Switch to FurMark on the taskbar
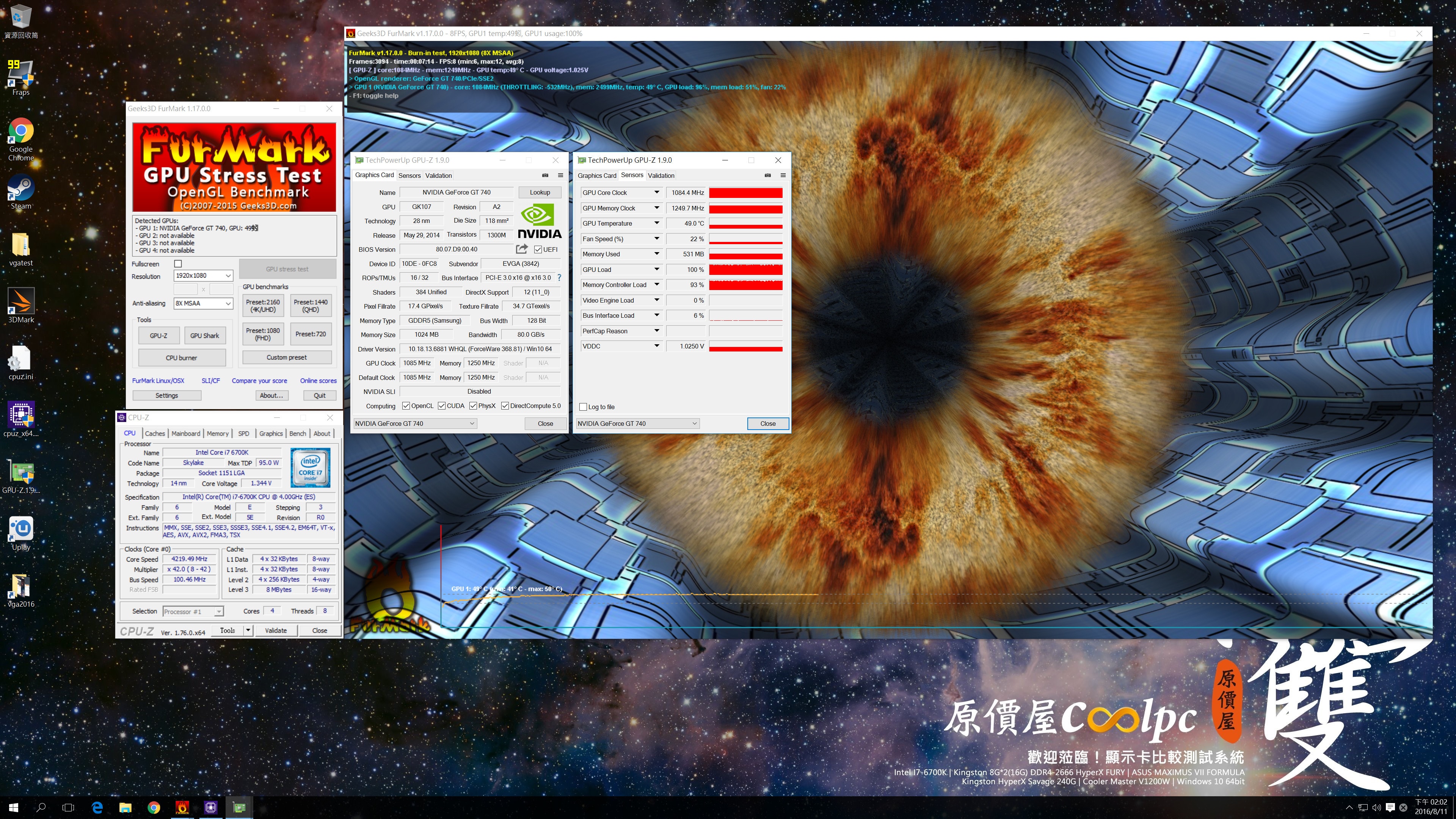Screen dimensions: 1456x819 pyautogui.click(x=182, y=808)
